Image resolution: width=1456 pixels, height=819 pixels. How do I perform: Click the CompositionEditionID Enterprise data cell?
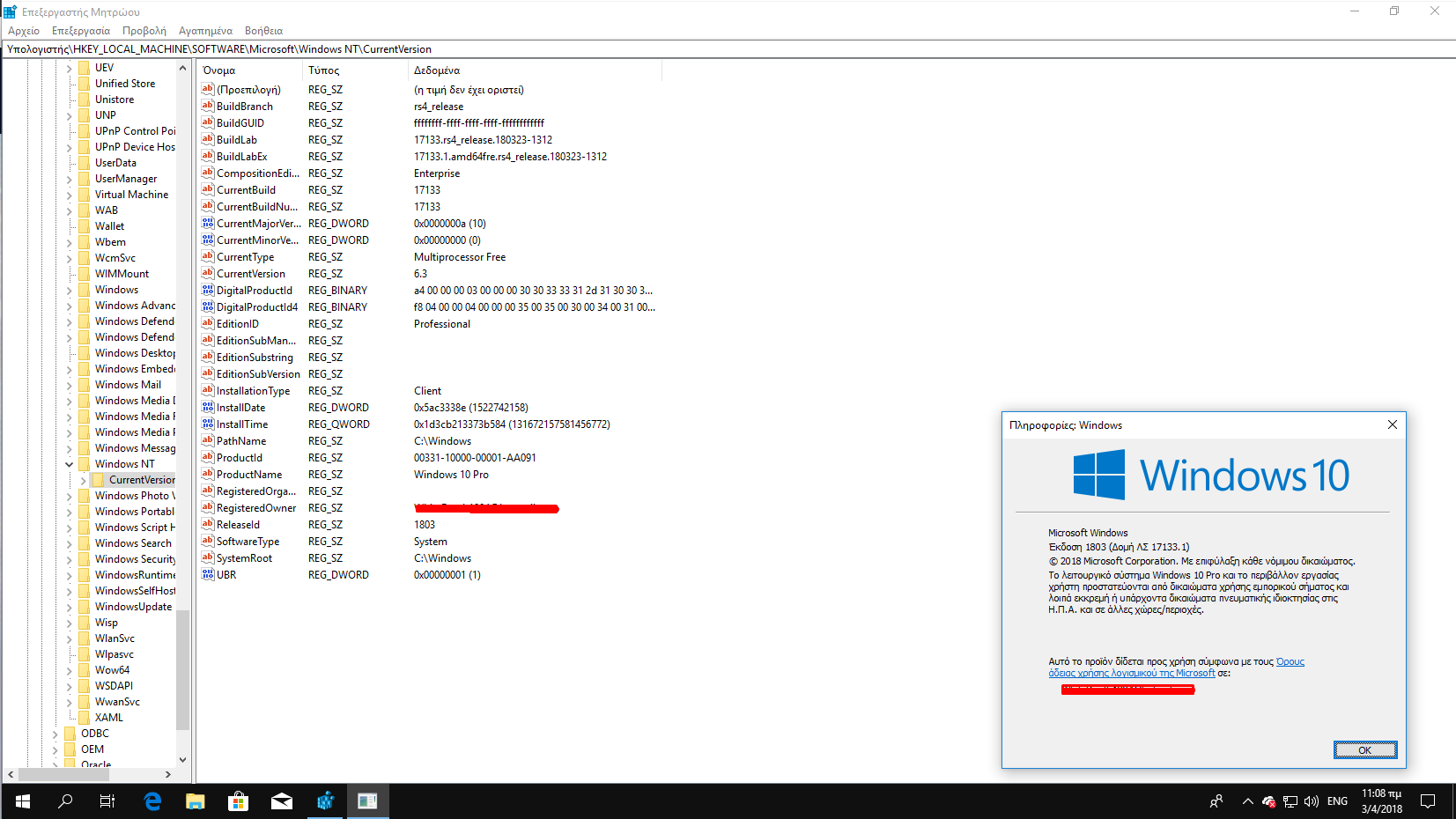[x=437, y=173]
